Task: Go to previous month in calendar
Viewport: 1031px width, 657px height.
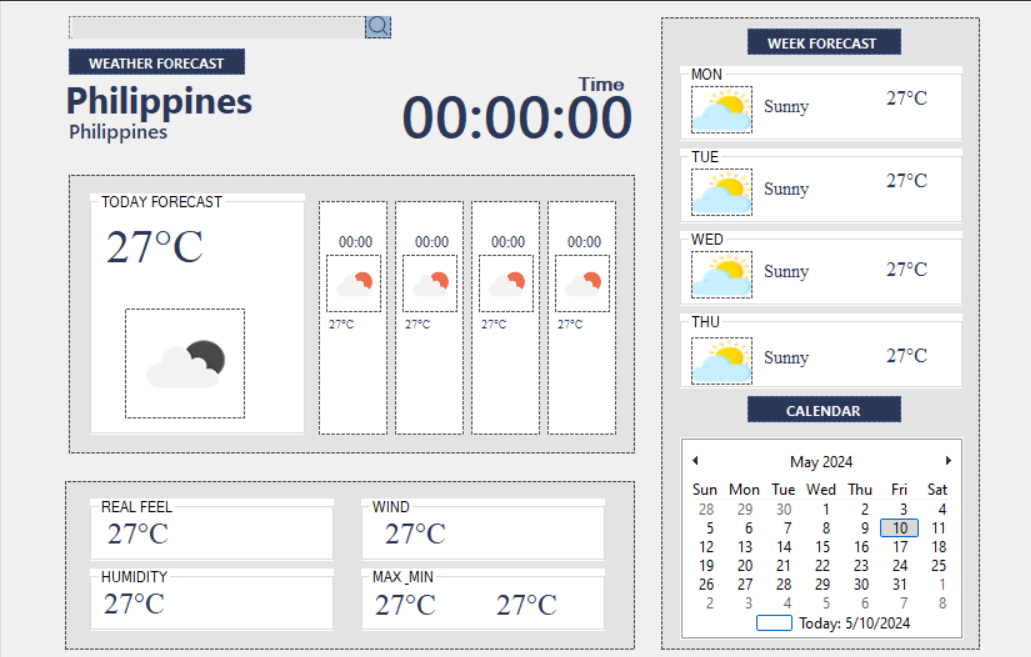Action: (695, 460)
